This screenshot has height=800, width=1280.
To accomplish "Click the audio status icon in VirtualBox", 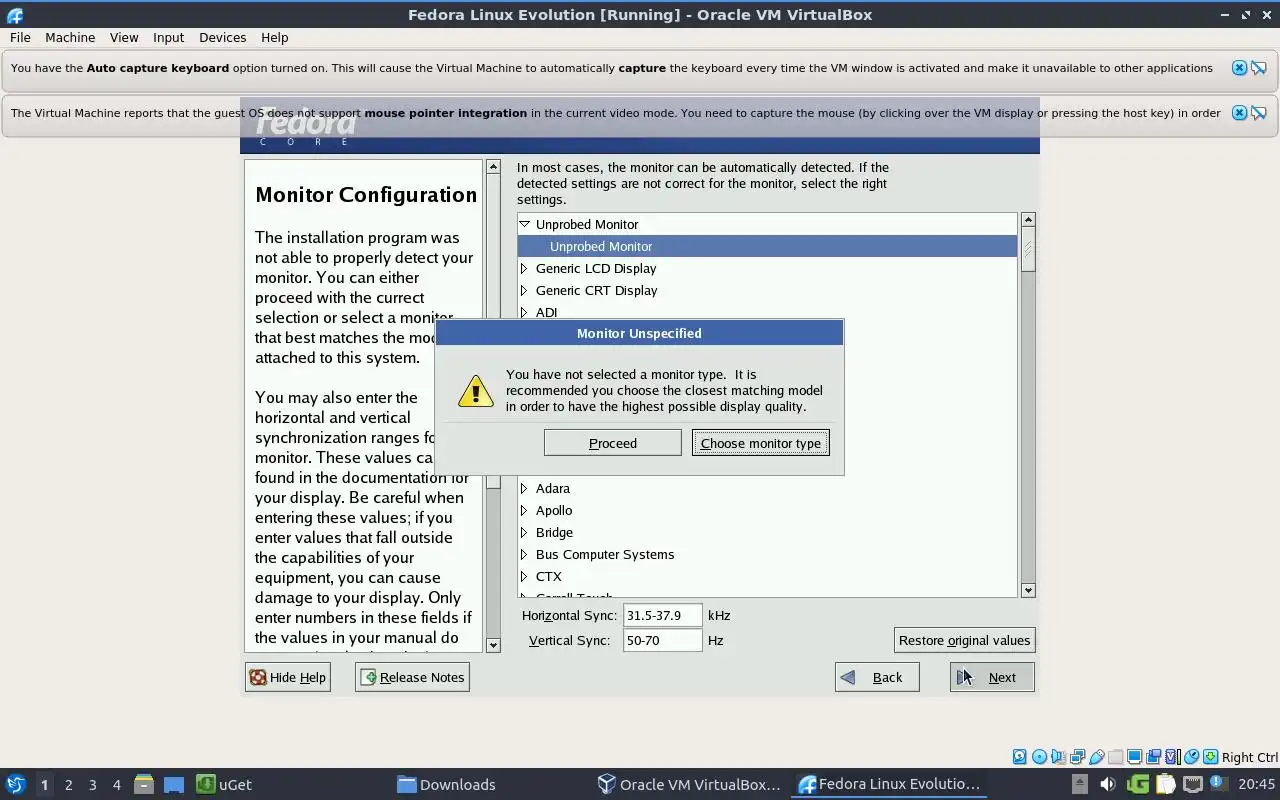I will click(1058, 757).
